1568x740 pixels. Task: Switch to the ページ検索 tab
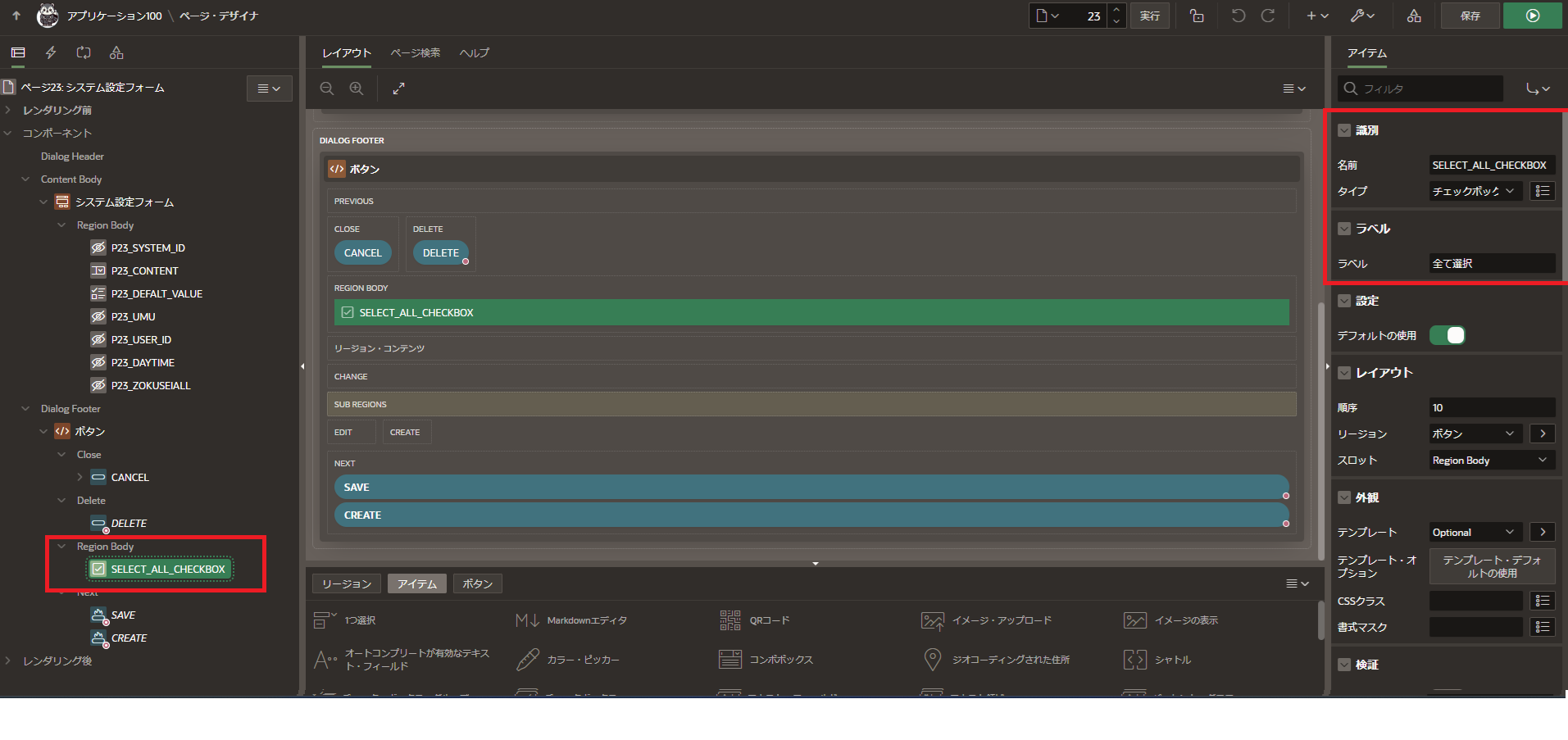pos(416,52)
